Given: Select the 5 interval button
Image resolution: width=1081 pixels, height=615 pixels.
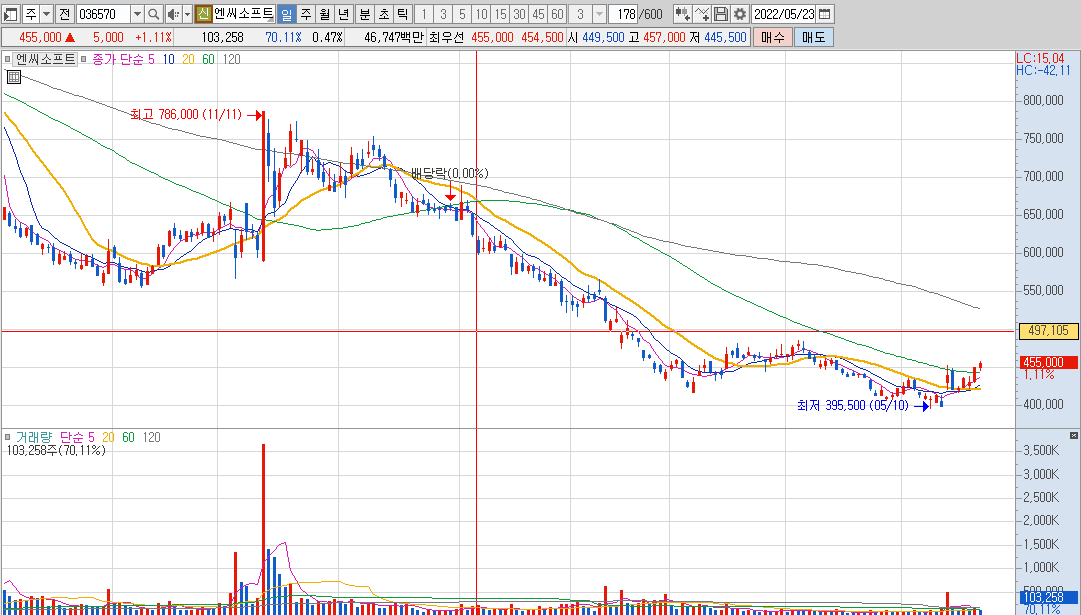Looking at the screenshot, I should (463, 14).
